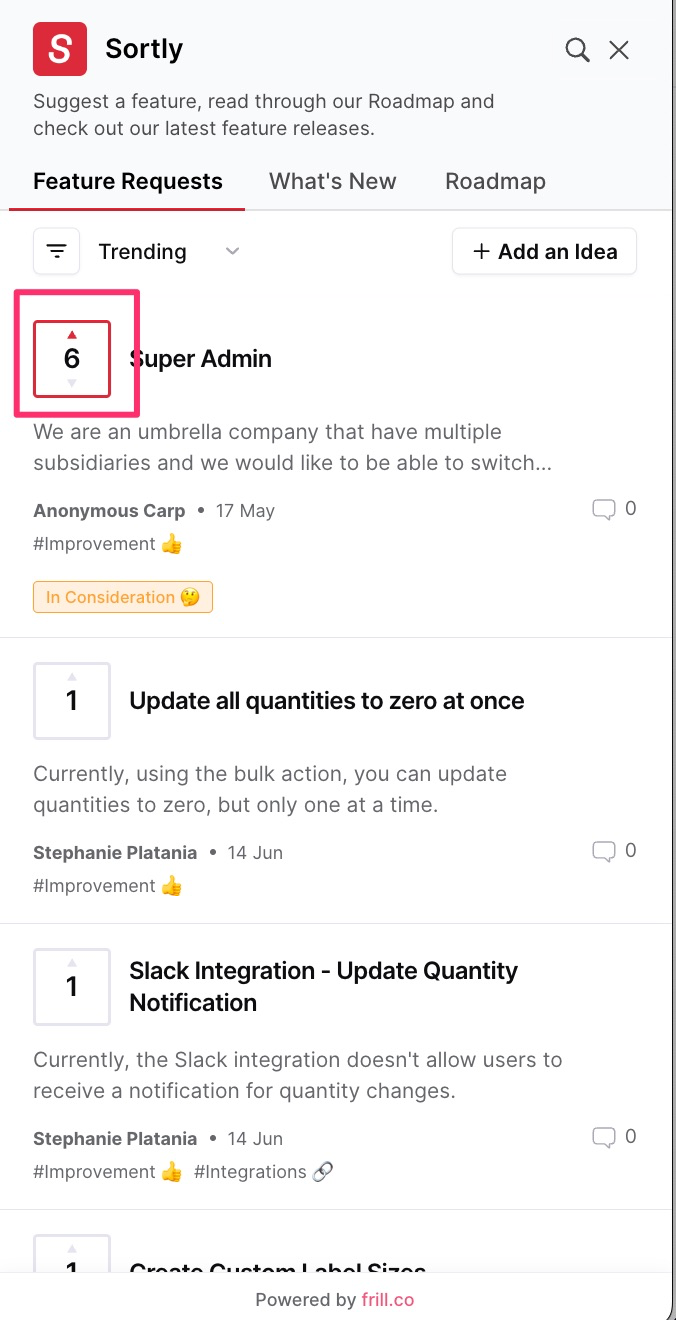Upvote Update all quantities to zero idea

[x=72, y=701]
